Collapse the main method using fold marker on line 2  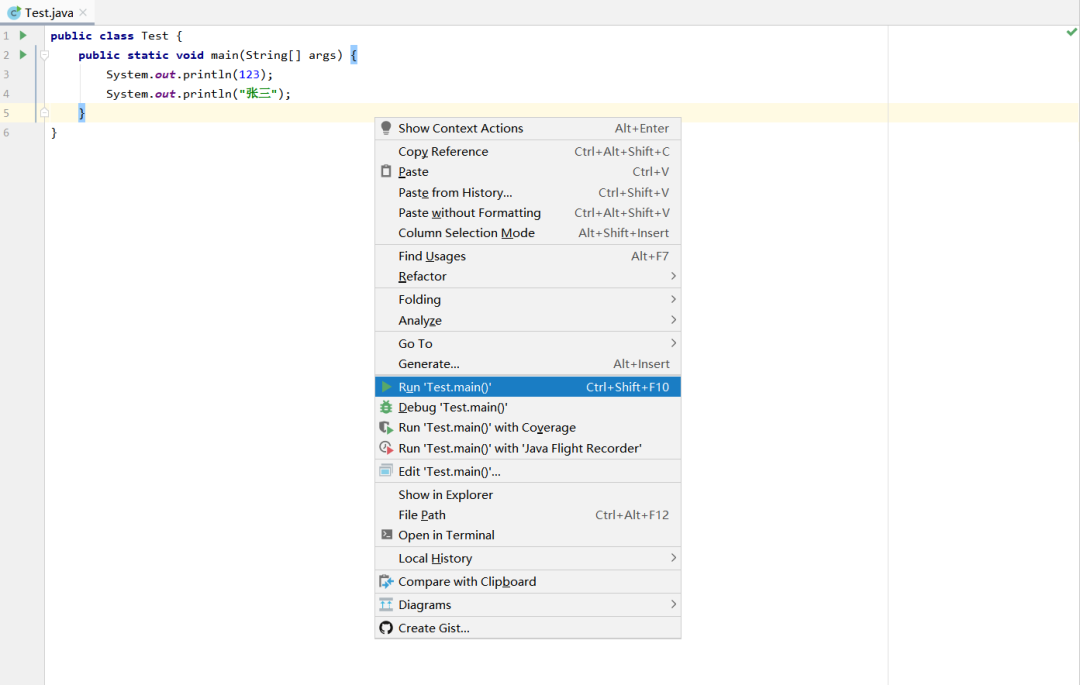tap(44, 54)
